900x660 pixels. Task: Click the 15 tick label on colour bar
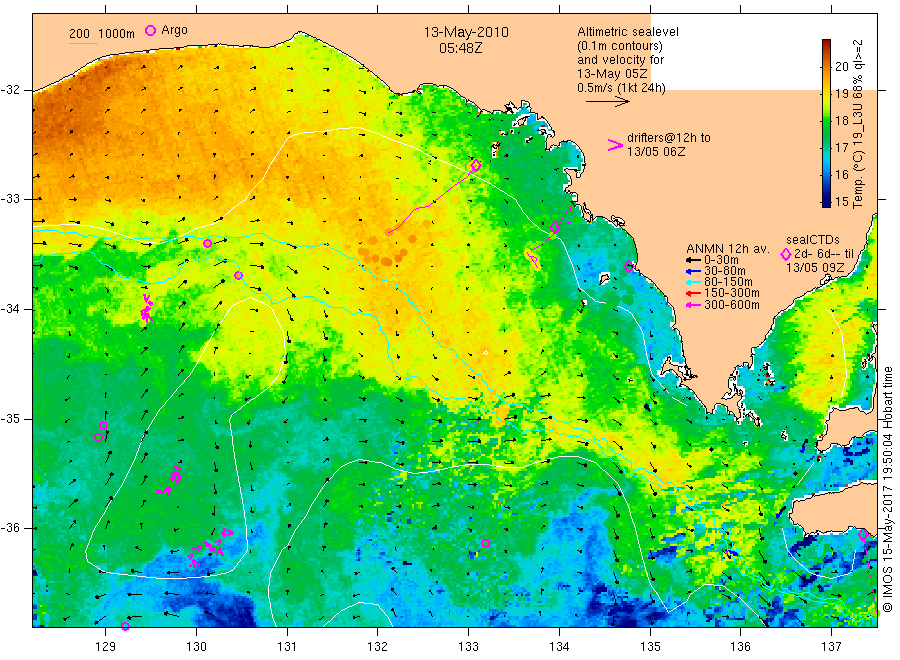click(841, 201)
